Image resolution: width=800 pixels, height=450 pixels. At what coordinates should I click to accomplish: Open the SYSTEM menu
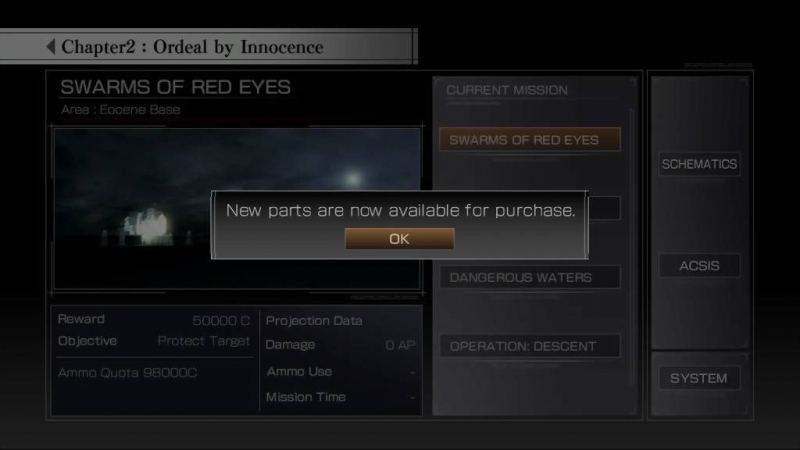699,378
